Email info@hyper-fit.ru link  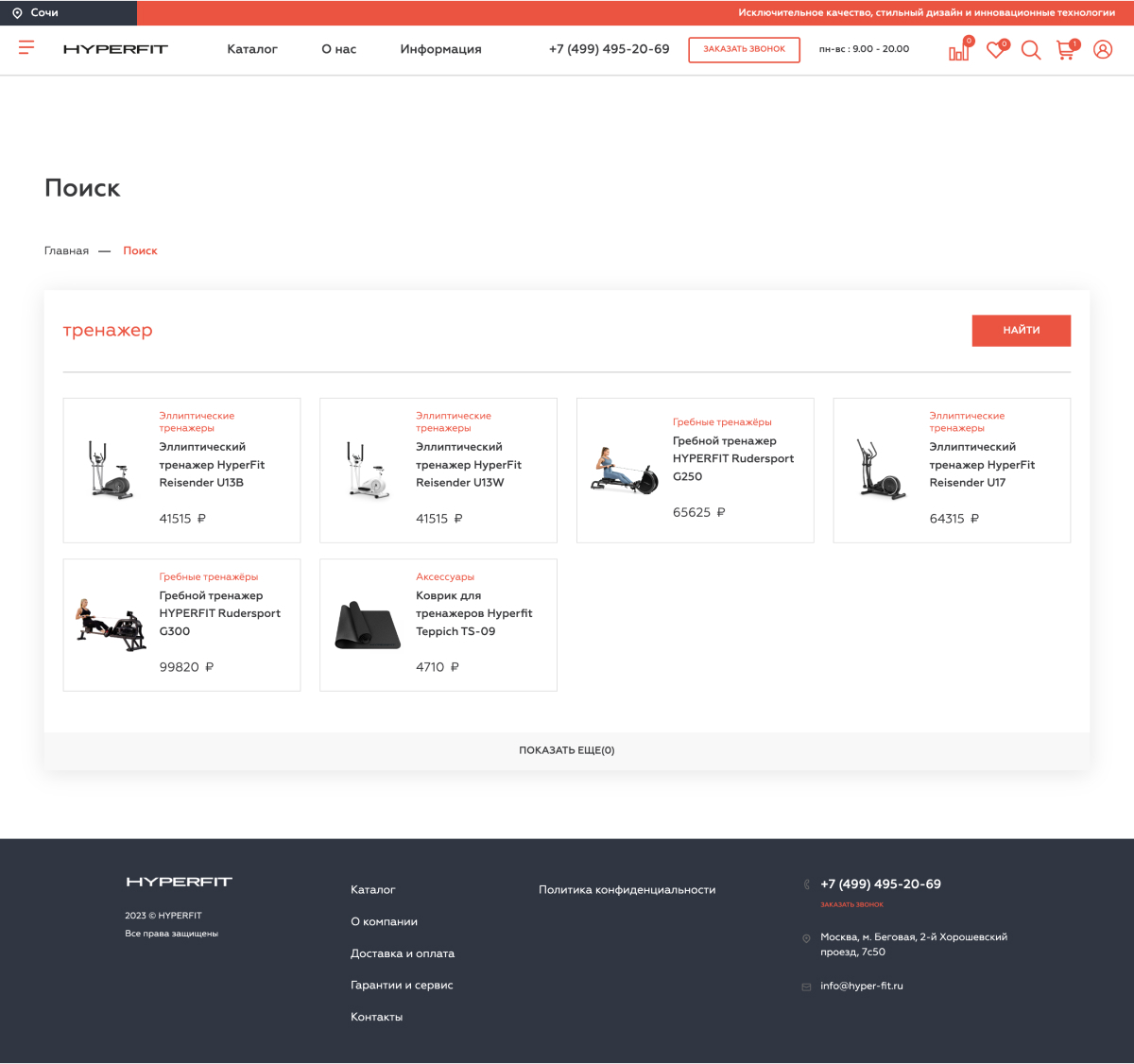tap(862, 987)
